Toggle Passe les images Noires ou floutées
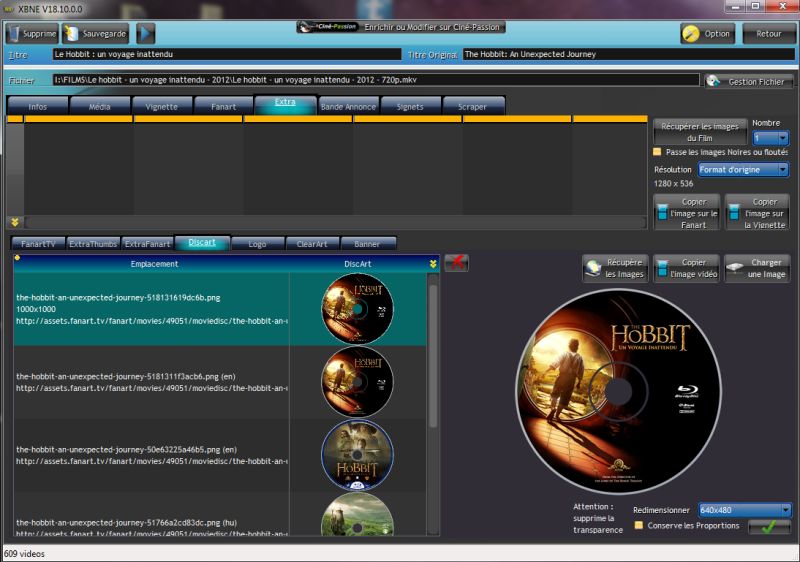800x562 pixels. point(657,152)
